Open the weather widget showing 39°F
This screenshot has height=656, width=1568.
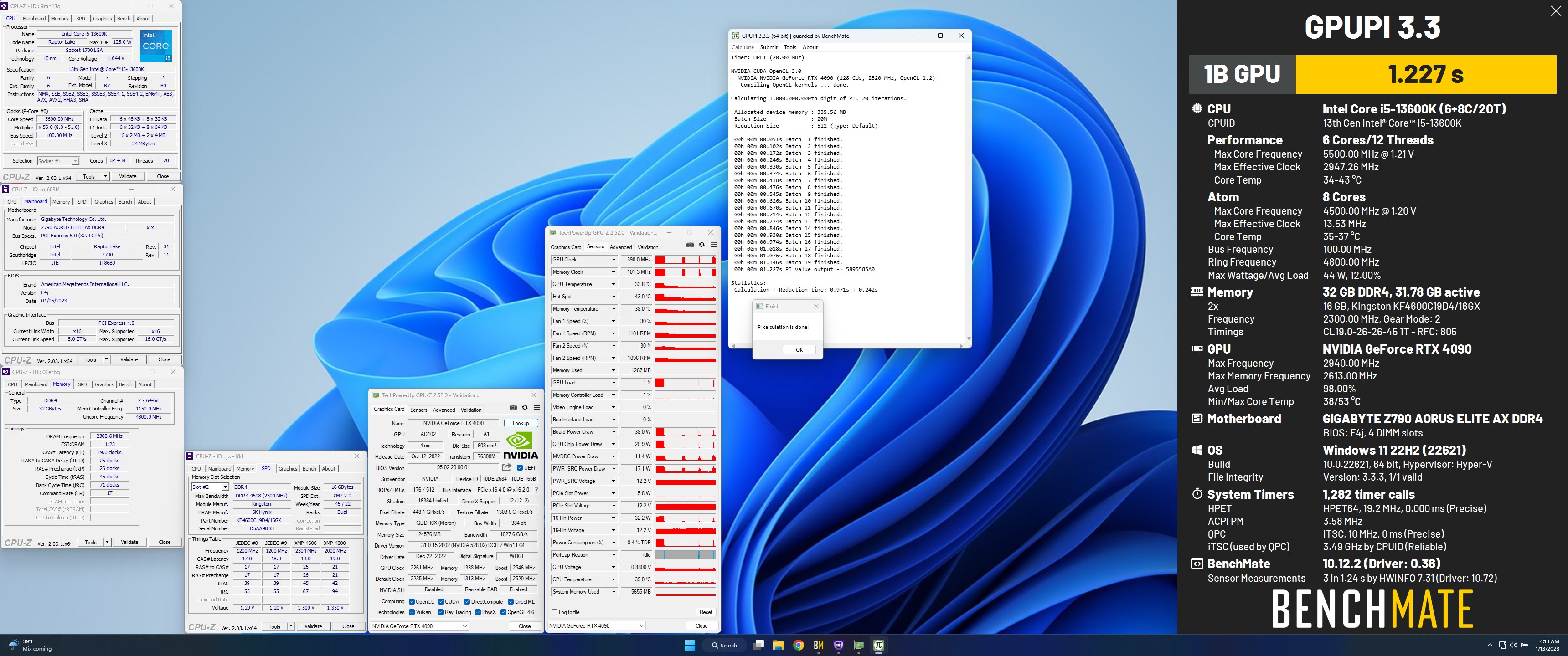(x=29, y=645)
